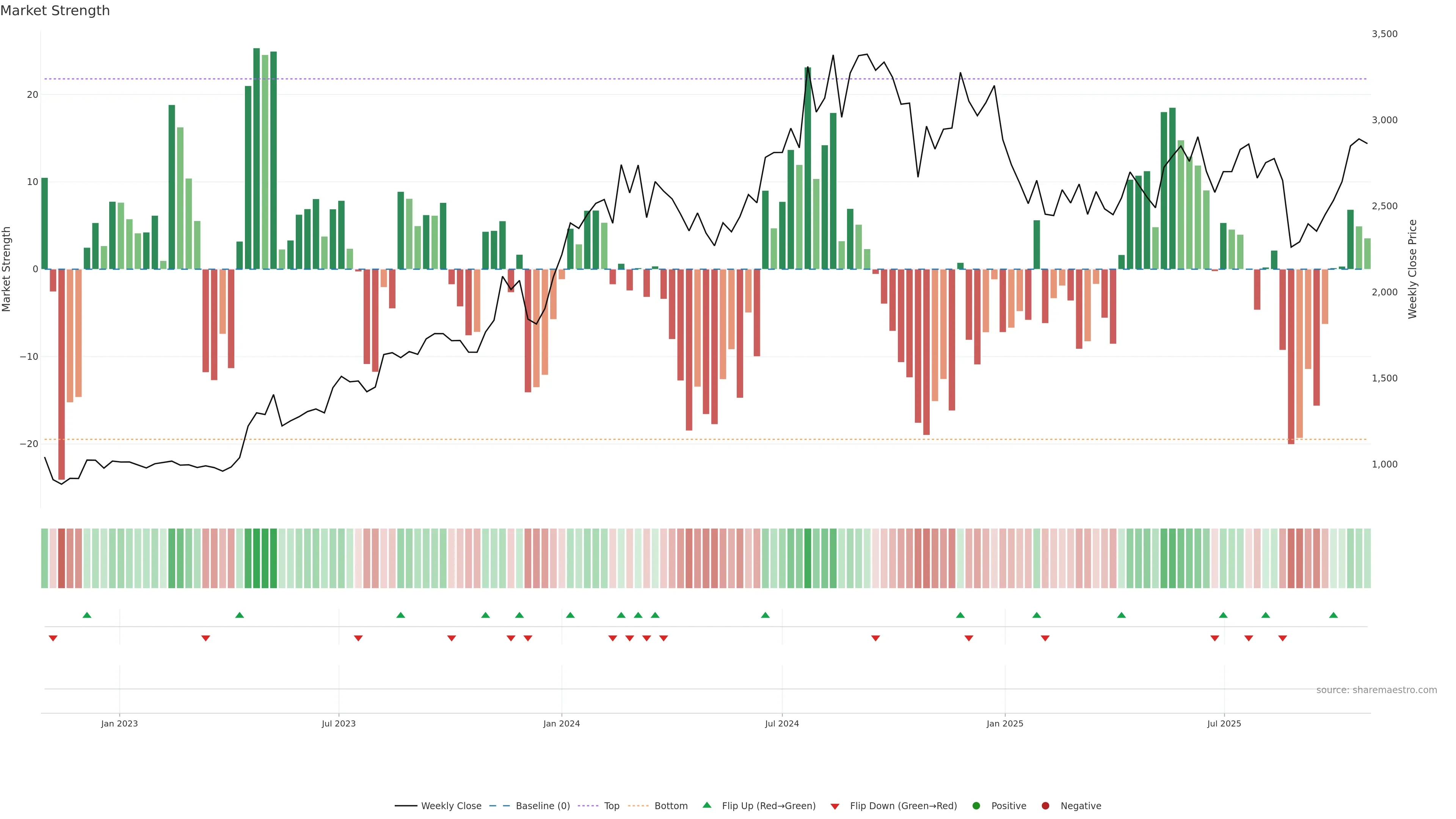Click the last flip-up green triangle marker
This screenshot has height=819, width=1456.
(1334, 615)
